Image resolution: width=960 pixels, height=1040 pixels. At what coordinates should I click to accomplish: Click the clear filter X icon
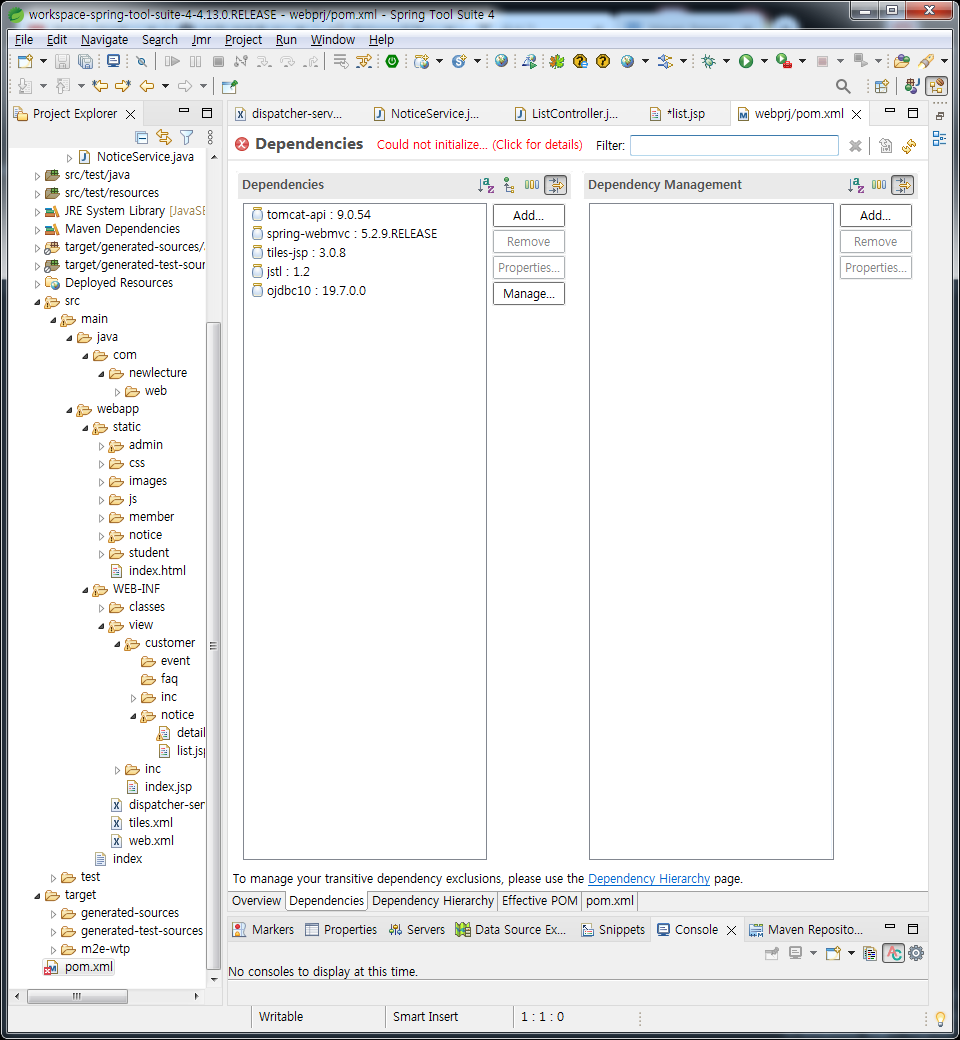[x=855, y=146]
